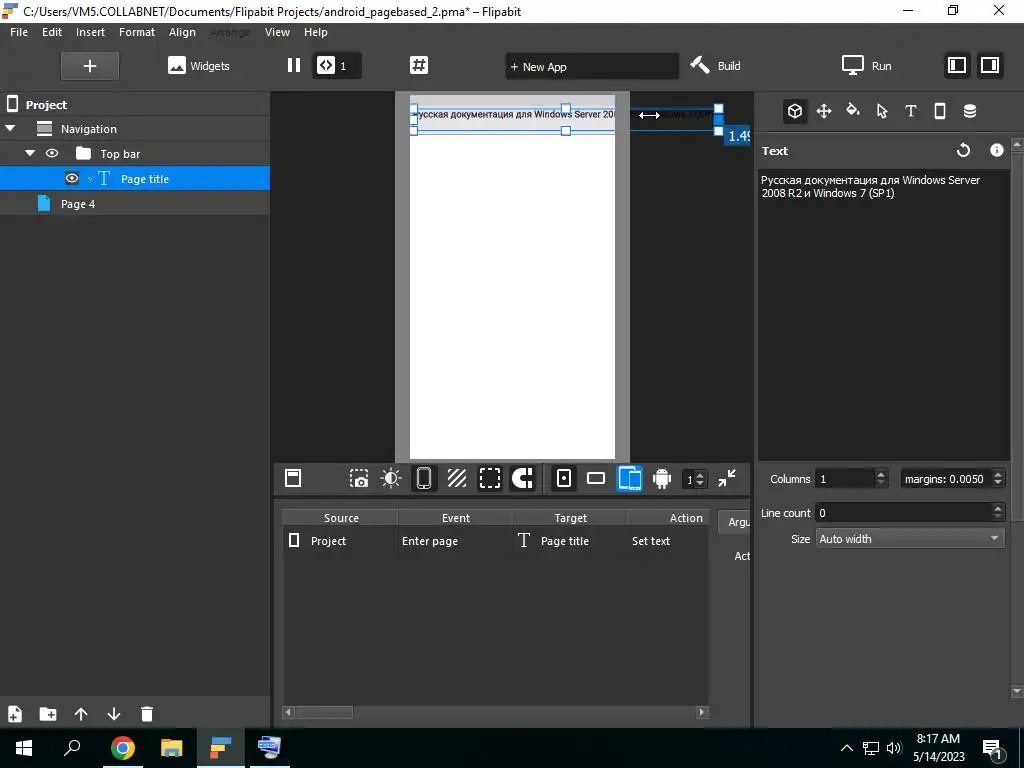Toggle the magnet snapping icon
The image size is (1024, 768).
(522, 479)
